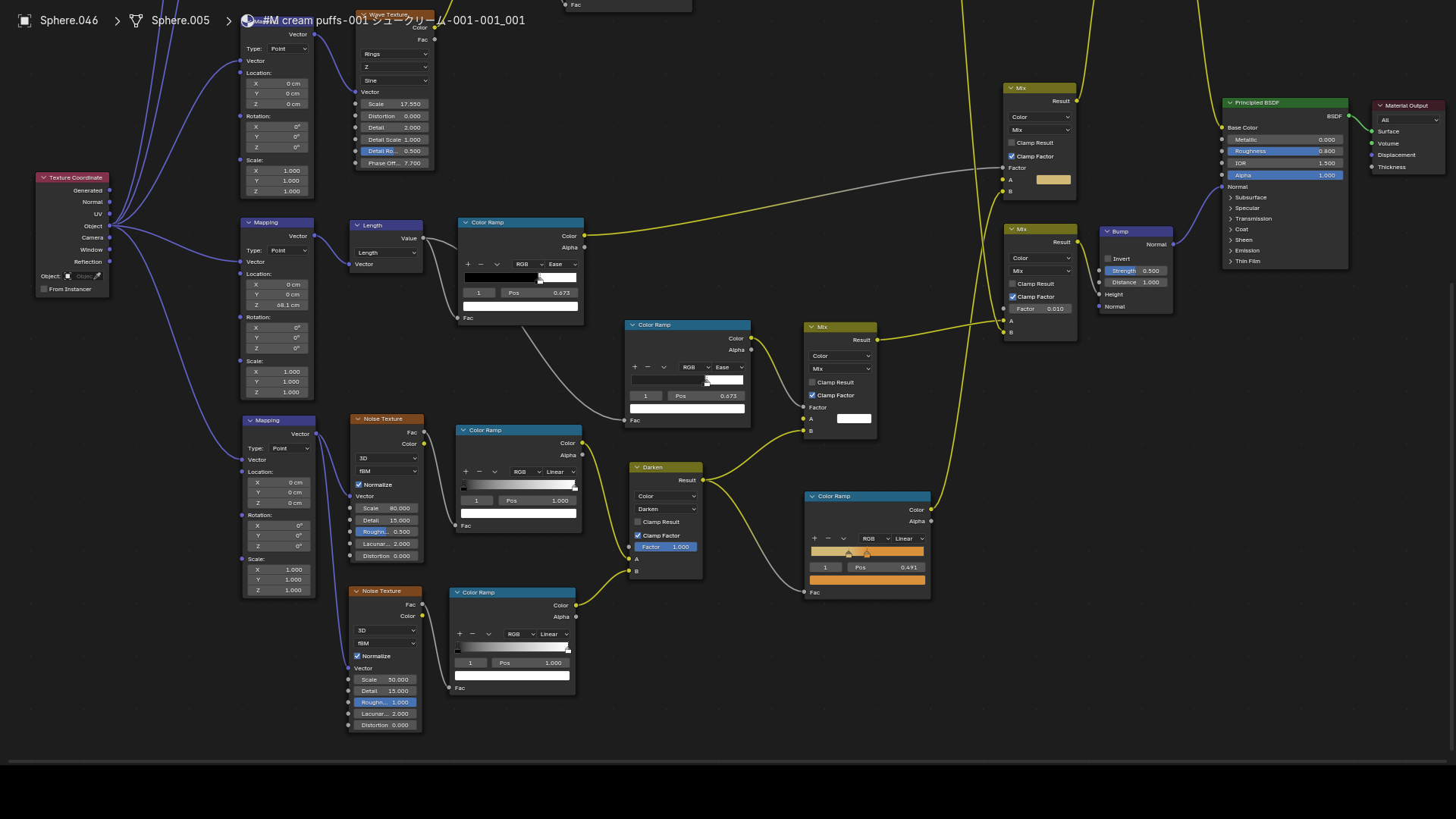Expand the Subsurface panel in Principled BSDF
This screenshot has height=819, width=1456.
coord(1250,198)
